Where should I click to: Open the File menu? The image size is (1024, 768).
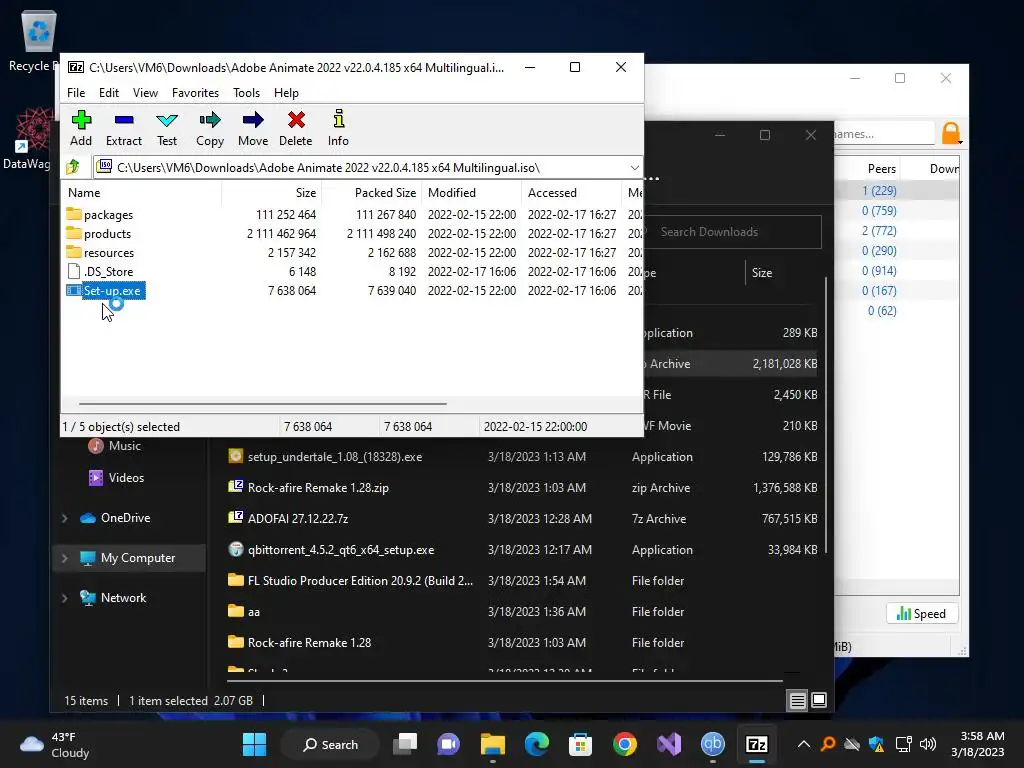point(76,93)
